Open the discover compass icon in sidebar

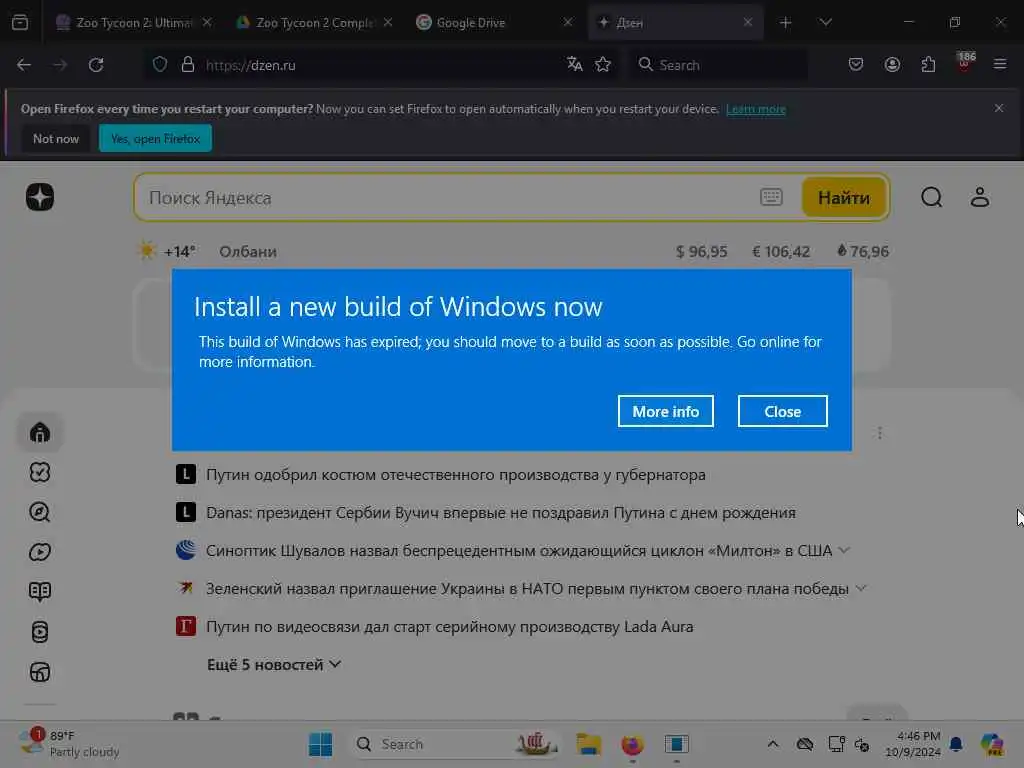tap(40, 512)
